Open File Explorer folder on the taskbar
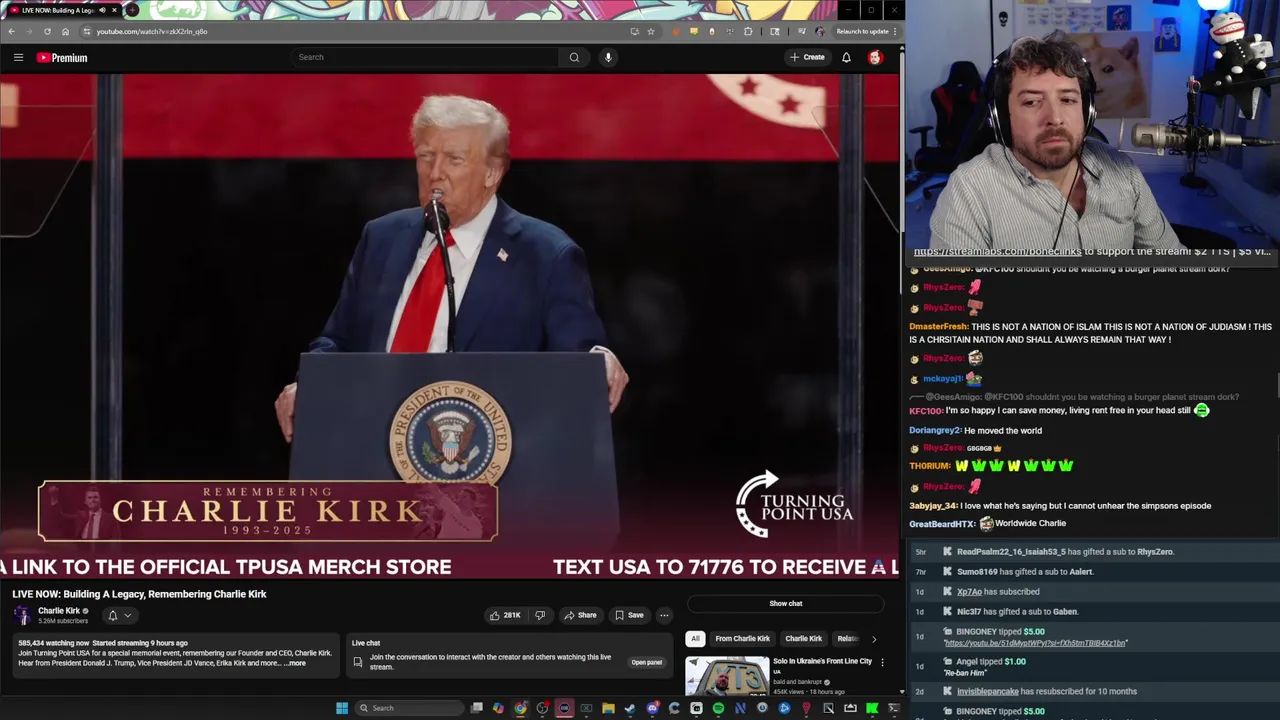Image resolution: width=1280 pixels, height=720 pixels. 608,708
